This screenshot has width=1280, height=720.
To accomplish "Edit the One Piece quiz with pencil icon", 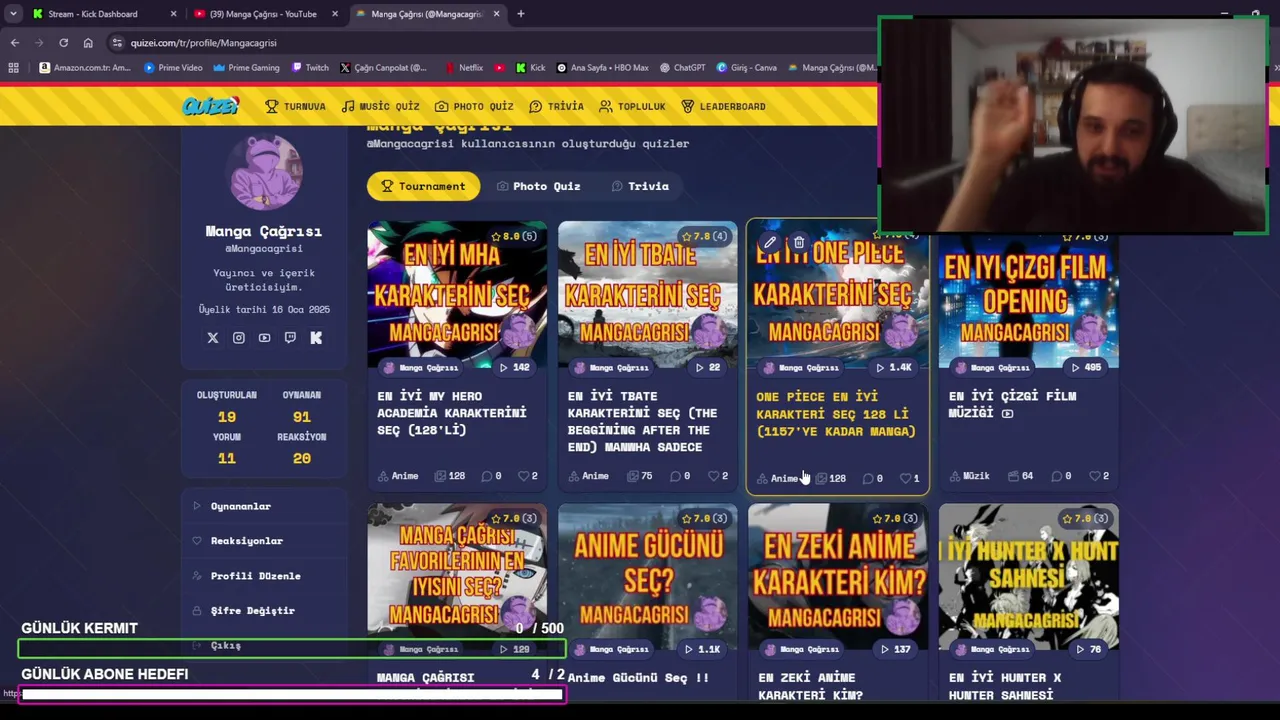I will [x=770, y=242].
